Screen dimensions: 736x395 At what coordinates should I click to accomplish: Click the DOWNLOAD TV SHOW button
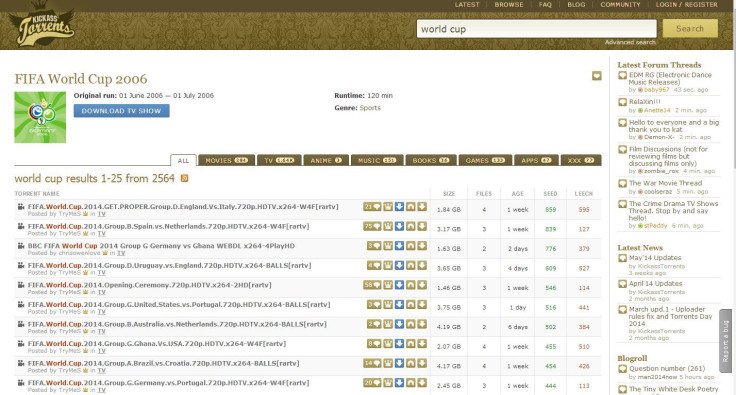pyautogui.click(x=121, y=111)
